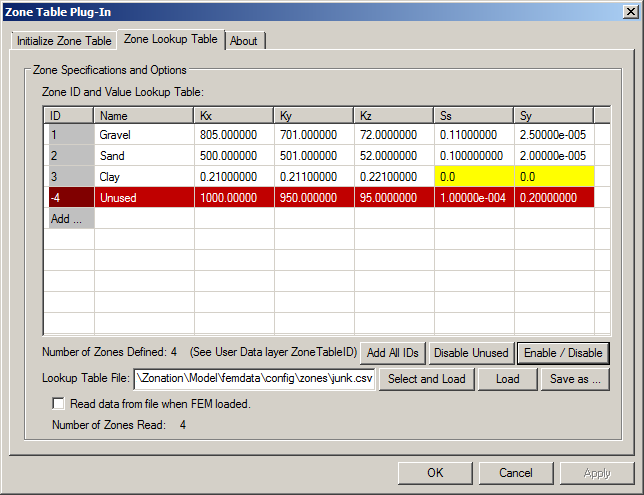The image size is (644, 495).
Task: Select row ID 3 header cell
Action: pyautogui.click(x=69, y=177)
